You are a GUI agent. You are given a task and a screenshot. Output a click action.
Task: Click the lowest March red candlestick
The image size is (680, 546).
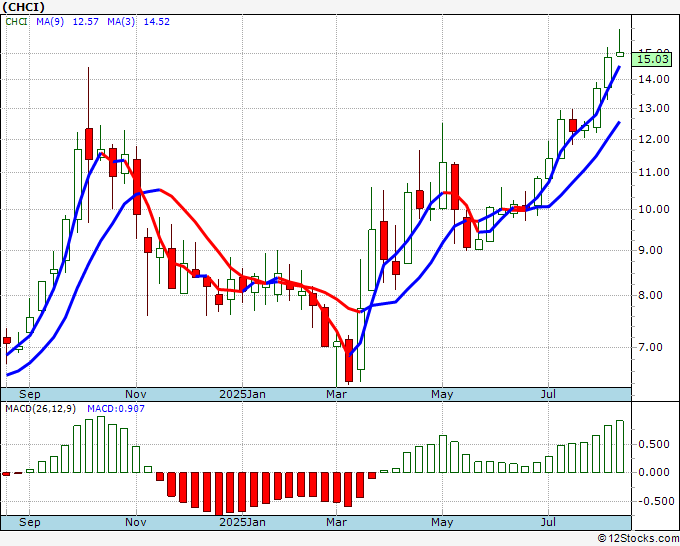(x=349, y=360)
